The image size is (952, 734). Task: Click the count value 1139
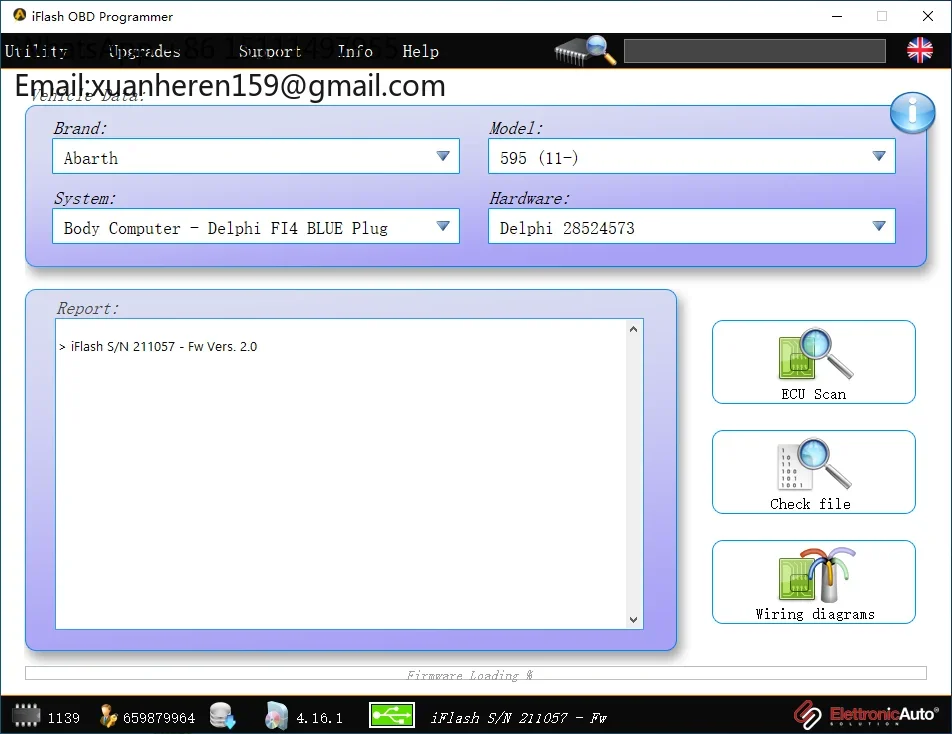[64, 718]
